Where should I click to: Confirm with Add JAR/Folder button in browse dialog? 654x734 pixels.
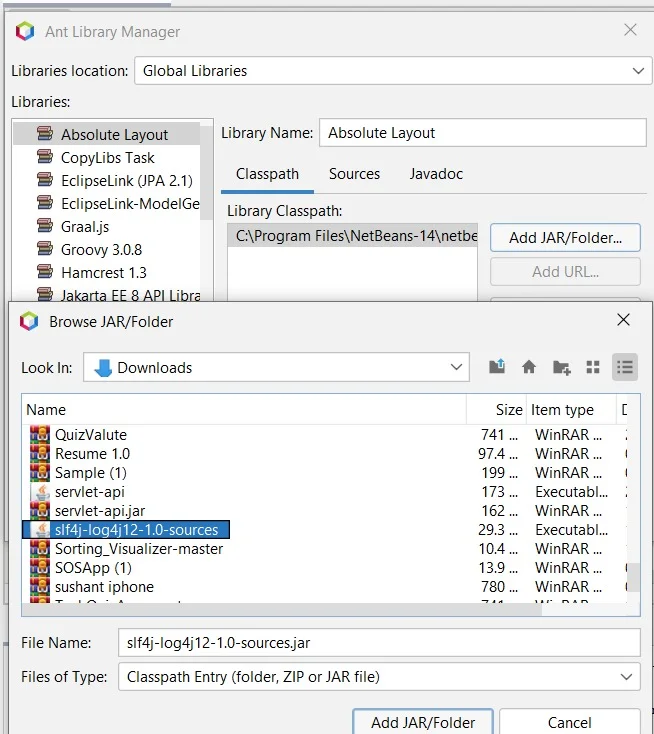(423, 721)
